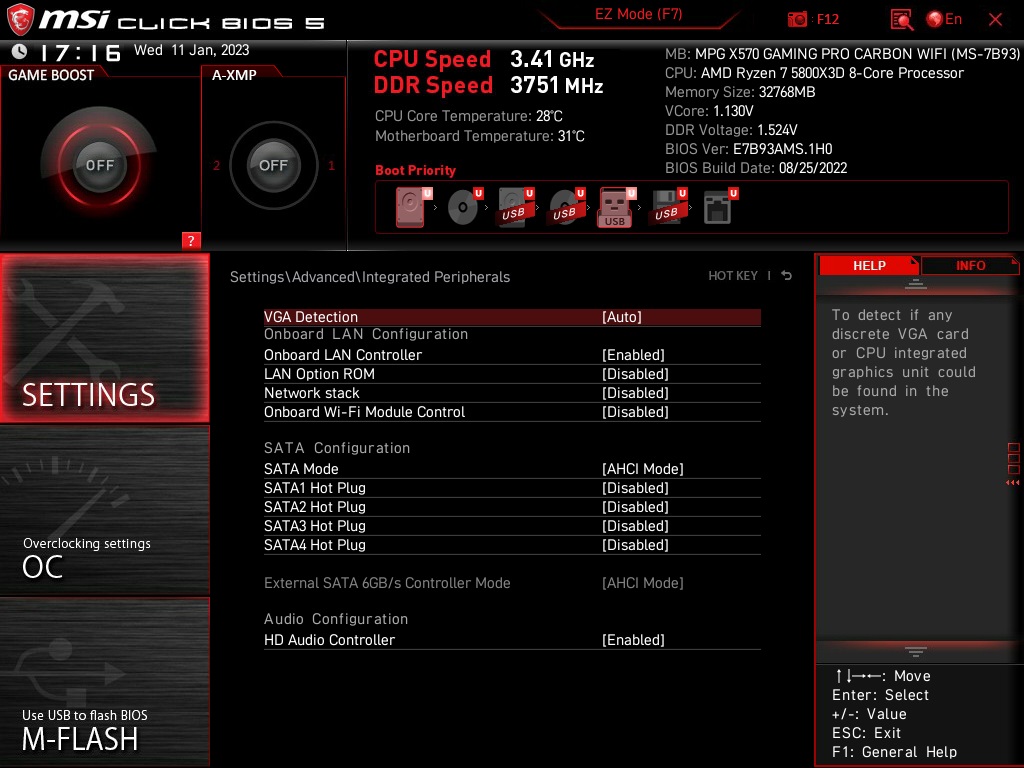Change Onboard Wi-Fi Module Control setting
This screenshot has height=768, width=1024.
[x=512, y=411]
